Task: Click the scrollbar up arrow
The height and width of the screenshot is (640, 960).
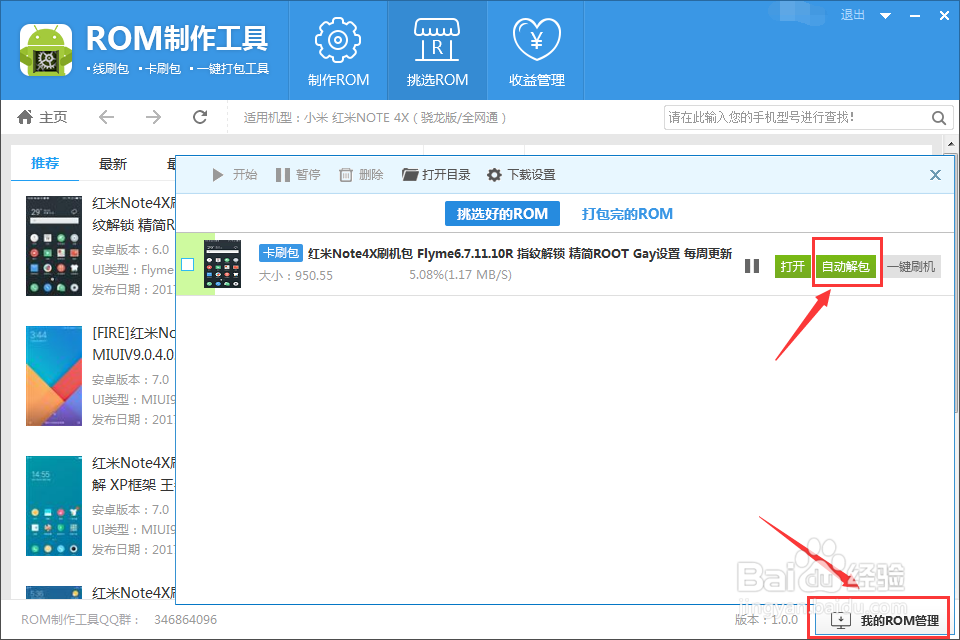Action: click(951, 145)
